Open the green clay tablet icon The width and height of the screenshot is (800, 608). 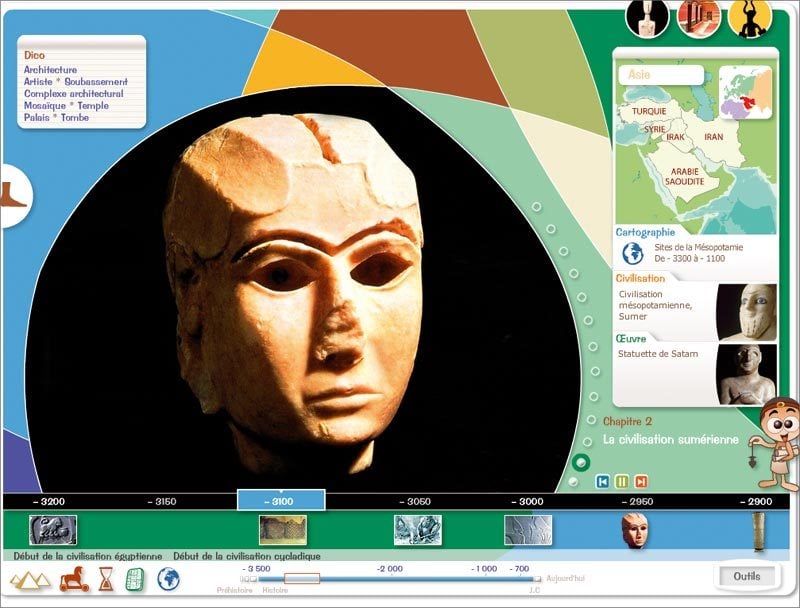coord(136,579)
